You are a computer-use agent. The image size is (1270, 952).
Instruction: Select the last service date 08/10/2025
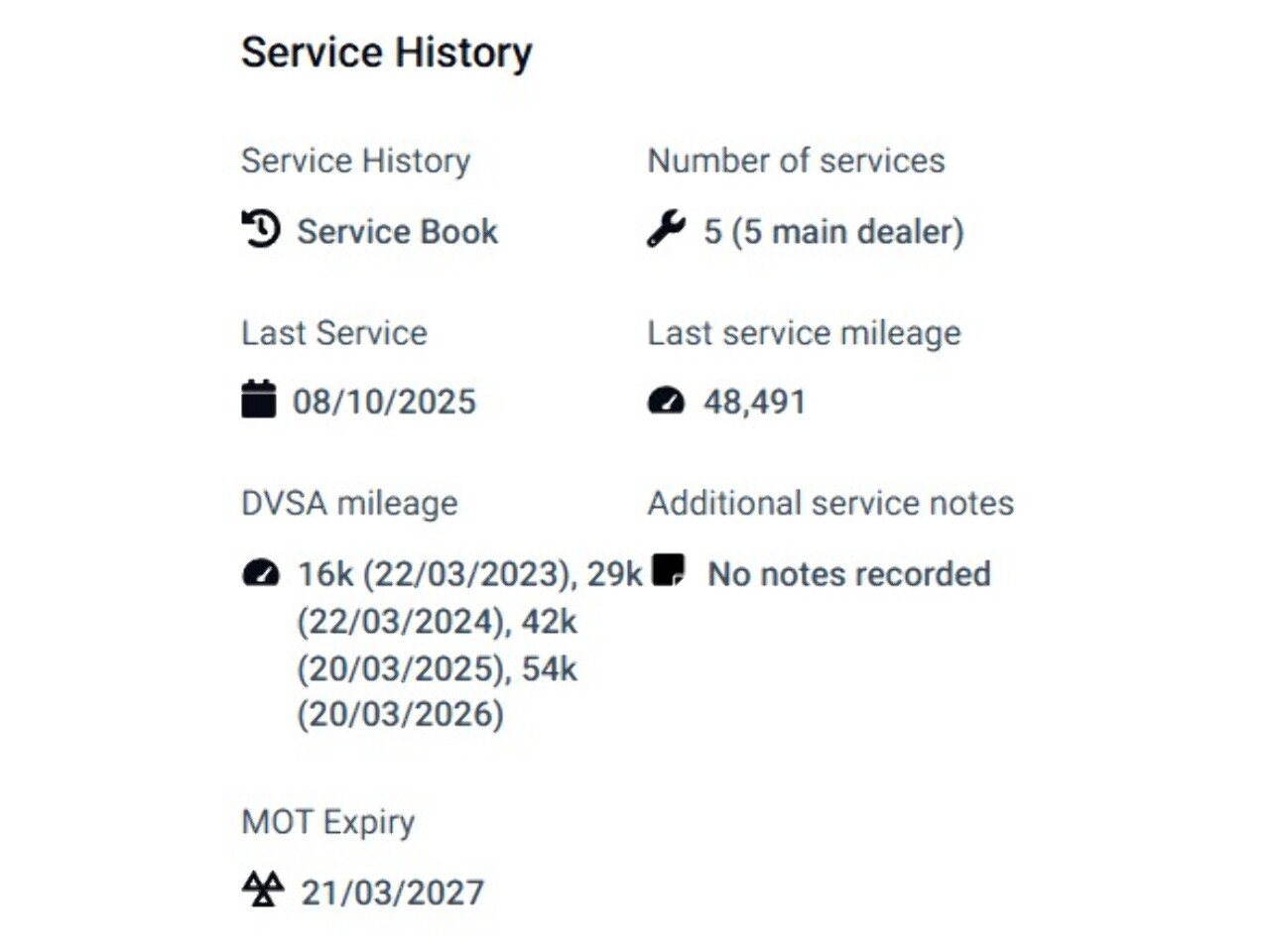(x=384, y=402)
